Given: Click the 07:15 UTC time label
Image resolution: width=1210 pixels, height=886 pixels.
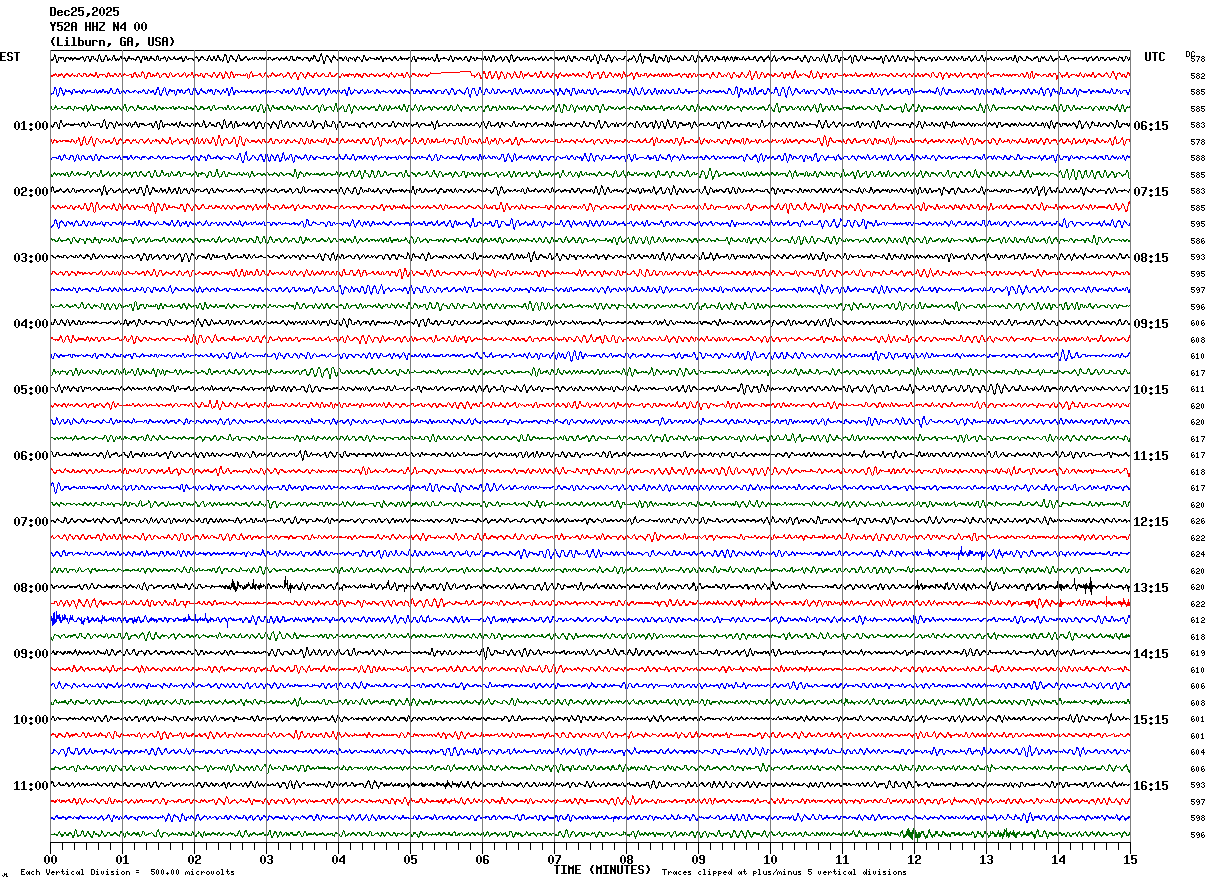Looking at the screenshot, I should (x=1151, y=192).
